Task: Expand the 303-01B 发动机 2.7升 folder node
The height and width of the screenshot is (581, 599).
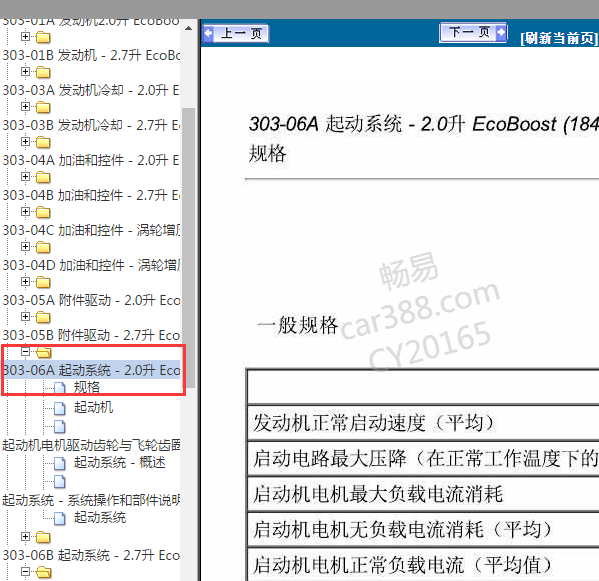Action: coord(25,72)
